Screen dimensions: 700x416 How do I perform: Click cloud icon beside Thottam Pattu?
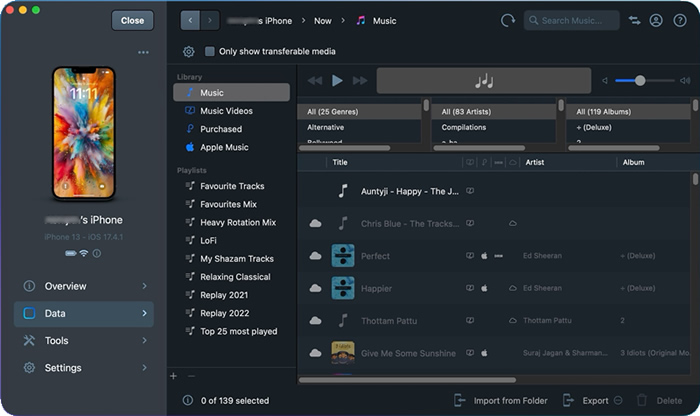tap(316, 321)
